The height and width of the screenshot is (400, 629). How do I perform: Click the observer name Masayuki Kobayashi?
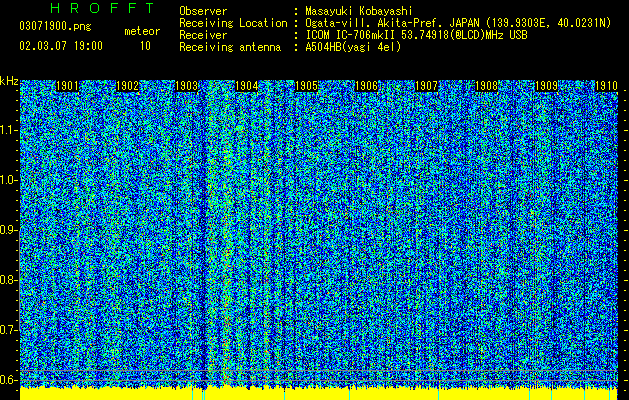tap(359, 11)
